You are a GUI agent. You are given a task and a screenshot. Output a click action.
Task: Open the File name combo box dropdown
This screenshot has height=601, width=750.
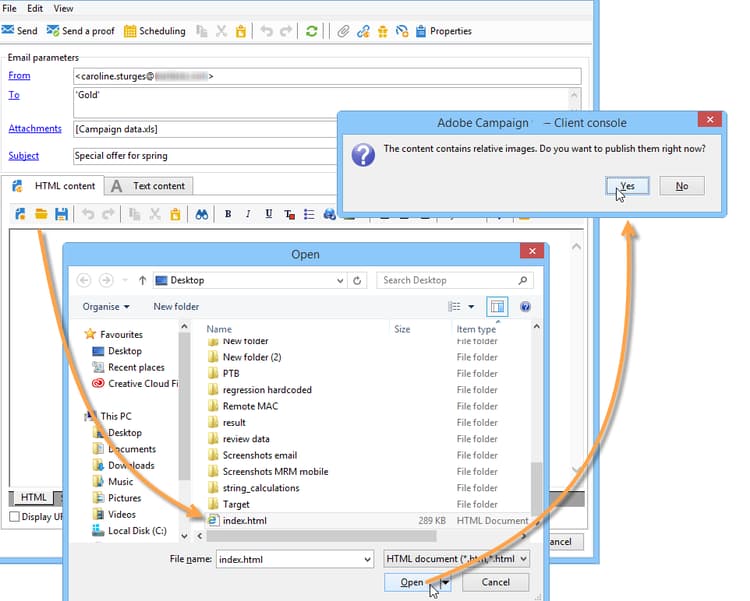tap(367, 559)
